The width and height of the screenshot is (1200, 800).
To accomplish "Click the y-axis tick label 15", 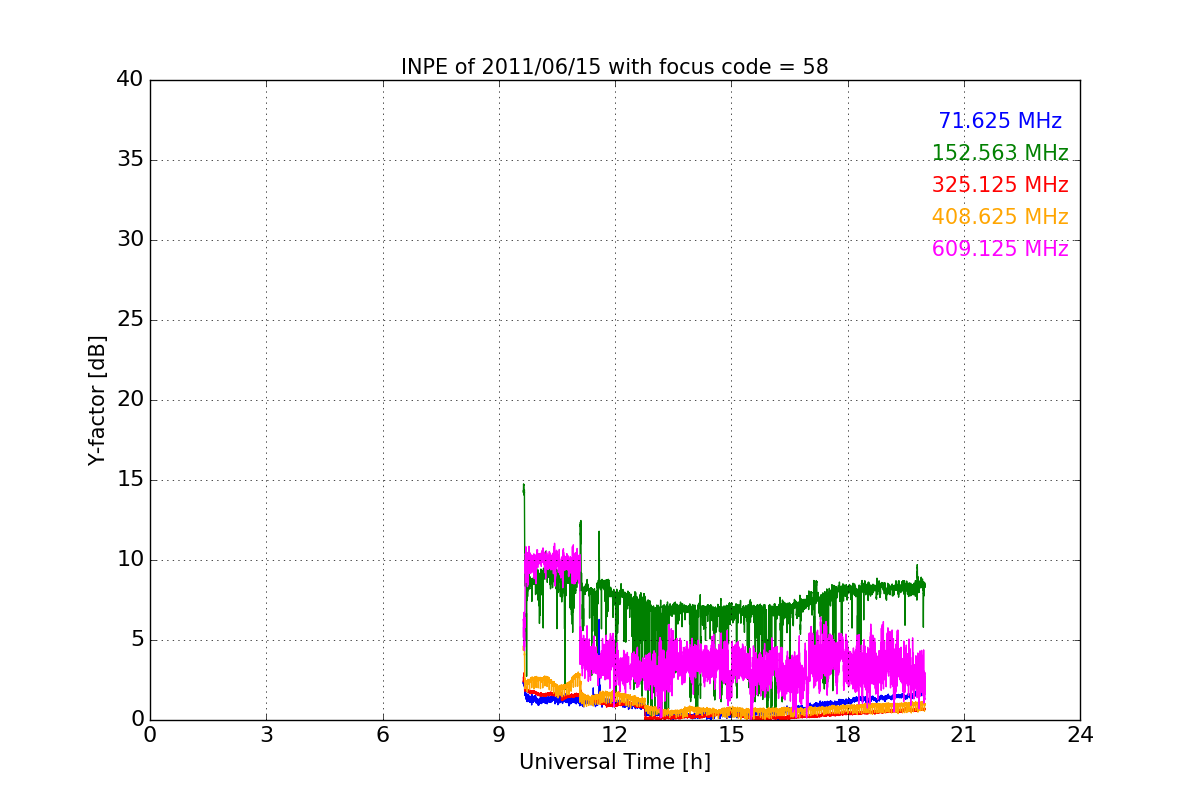I will point(130,480).
